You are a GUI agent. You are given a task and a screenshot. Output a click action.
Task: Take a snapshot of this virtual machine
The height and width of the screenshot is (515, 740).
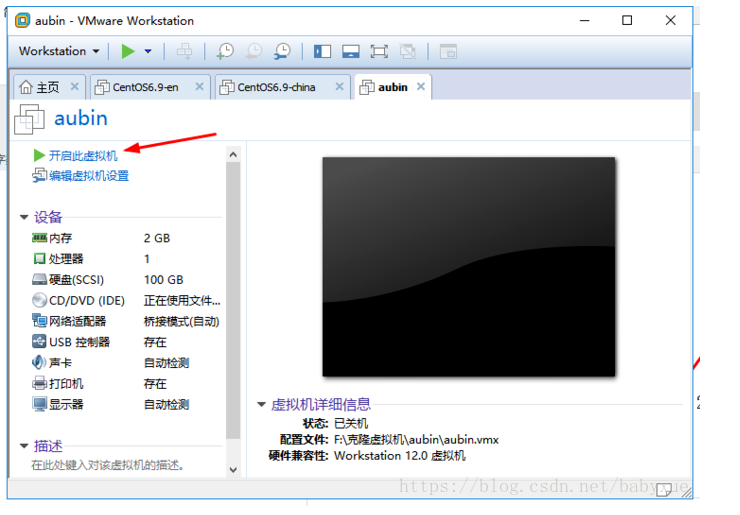point(225,51)
